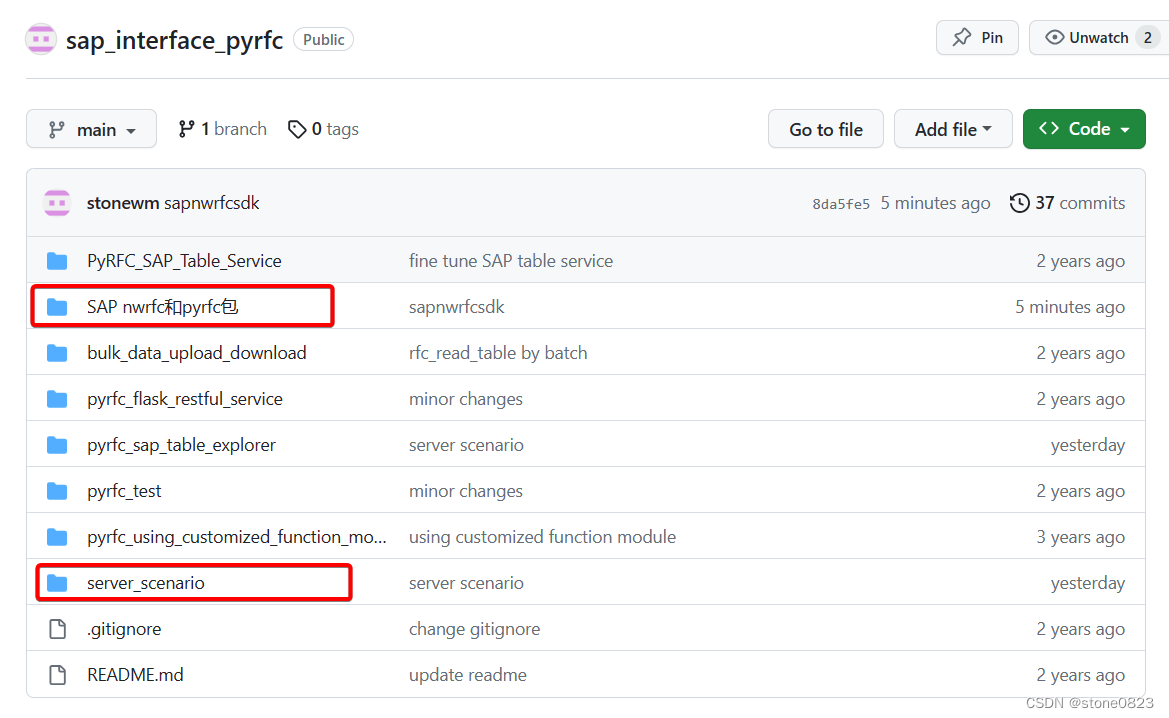Click folder icon of pyrfc_using_customized_function_mo...
This screenshot has height=718, width=1169.
(x=57, y=537)
